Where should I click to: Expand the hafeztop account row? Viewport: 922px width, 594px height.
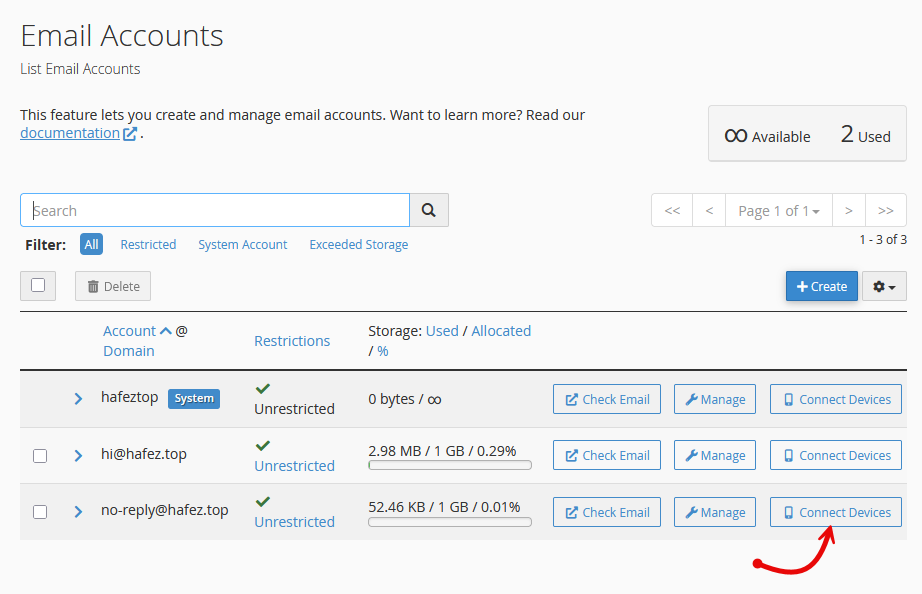[78, 399]
